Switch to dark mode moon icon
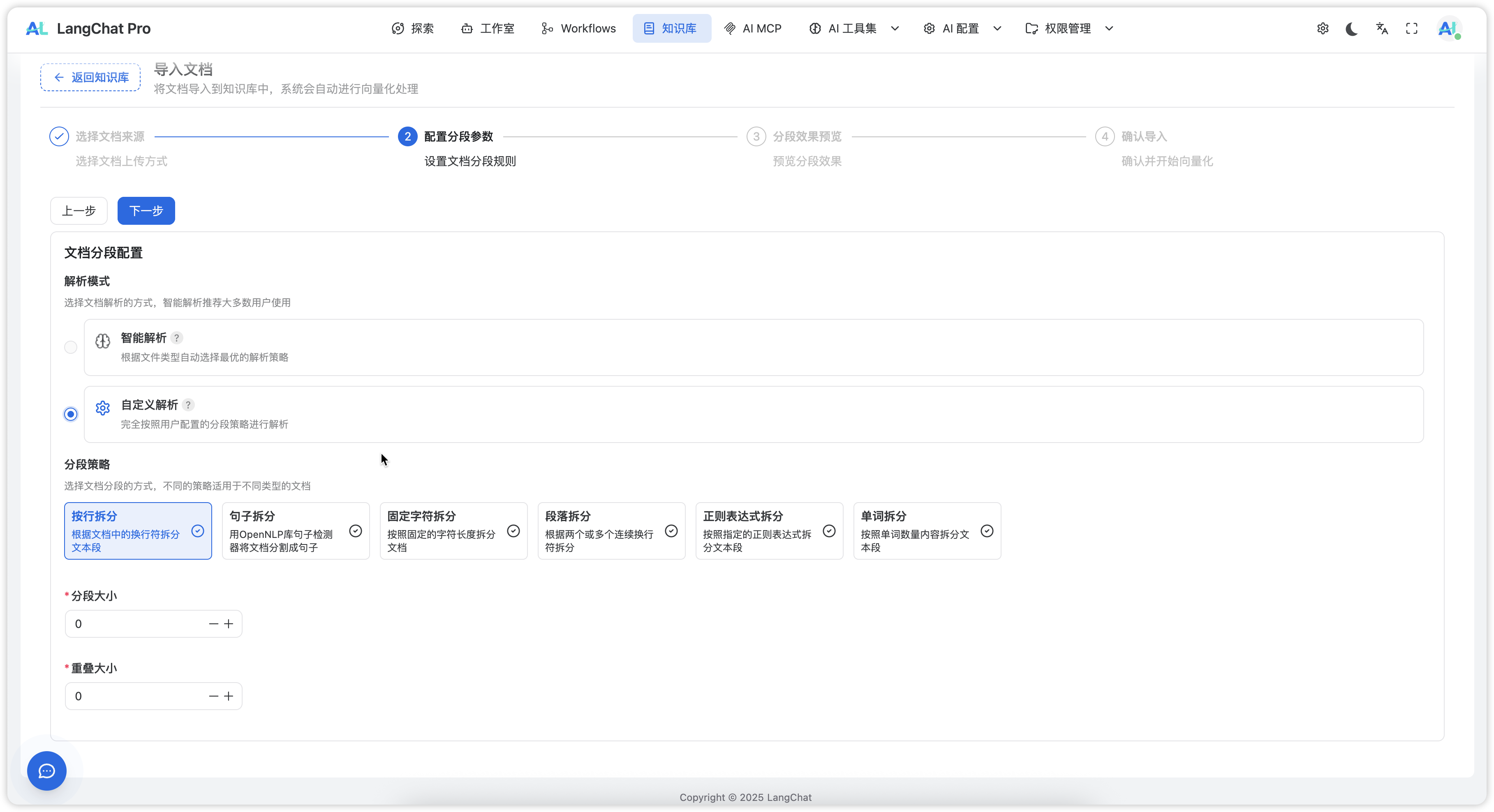This screenshot has width=1494, height=812. (x=1352, y=28)
